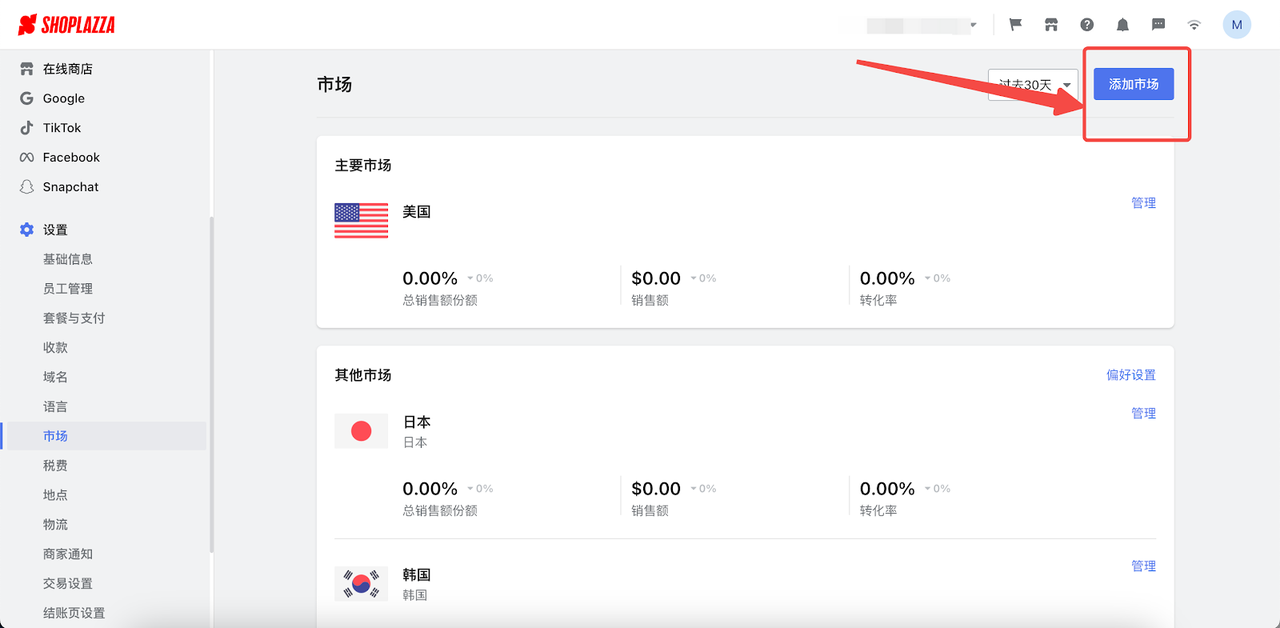Click the Shoplazza logo

(67, 24)
